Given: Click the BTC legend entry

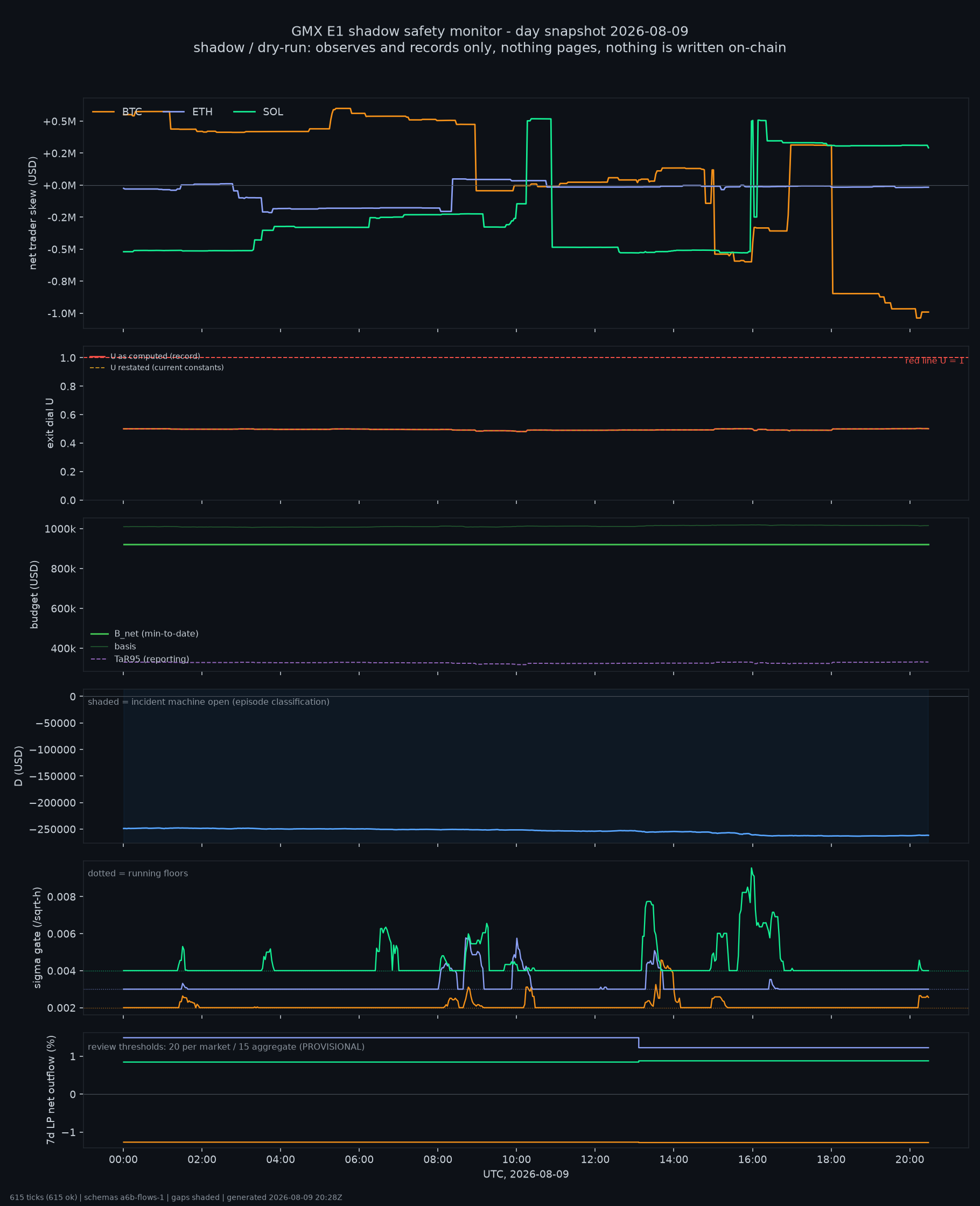Looking at the screenshot, I should [117, 112].
